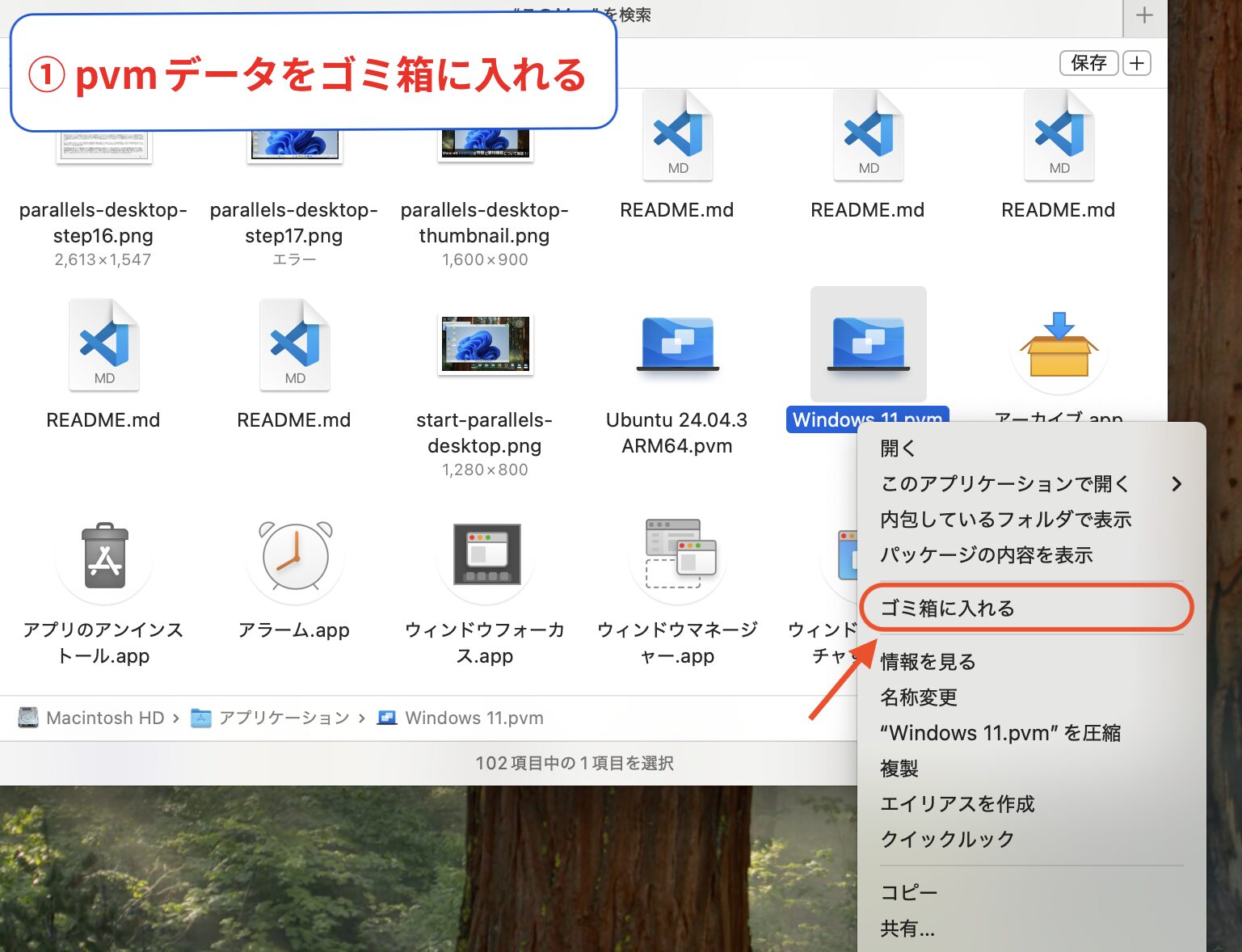Choose パッケージの内容を表示 menu entry
This screenshot has width=1242, height=952.
click(986, 555)
